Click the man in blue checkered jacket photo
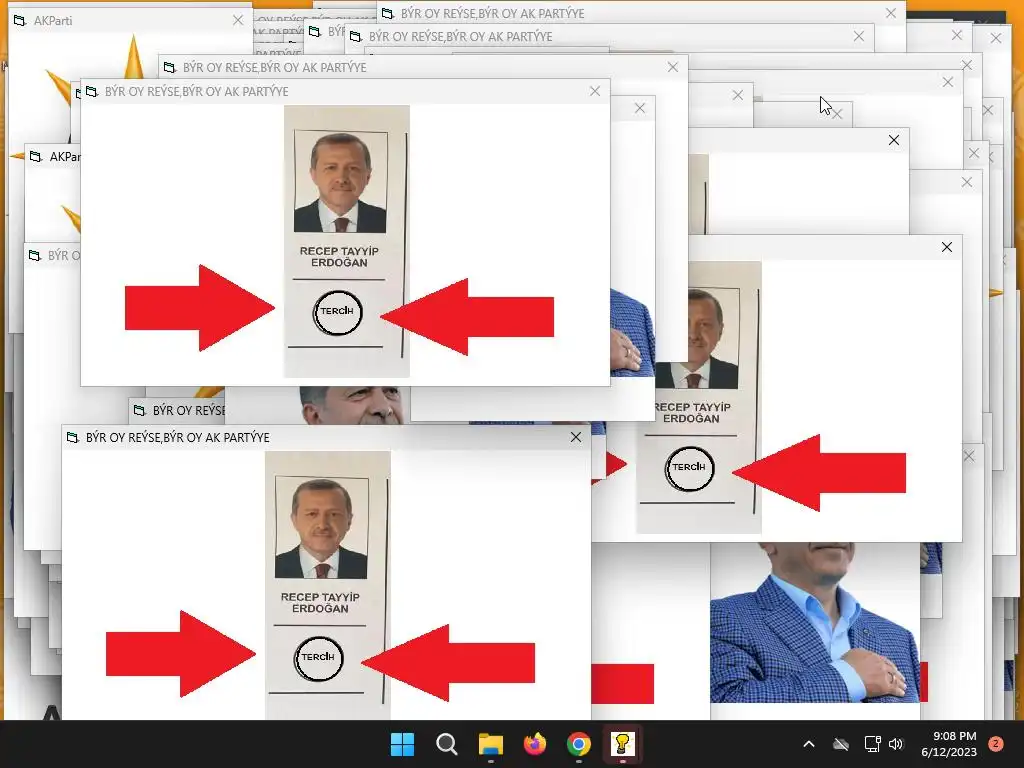 (x=815, y=622)
